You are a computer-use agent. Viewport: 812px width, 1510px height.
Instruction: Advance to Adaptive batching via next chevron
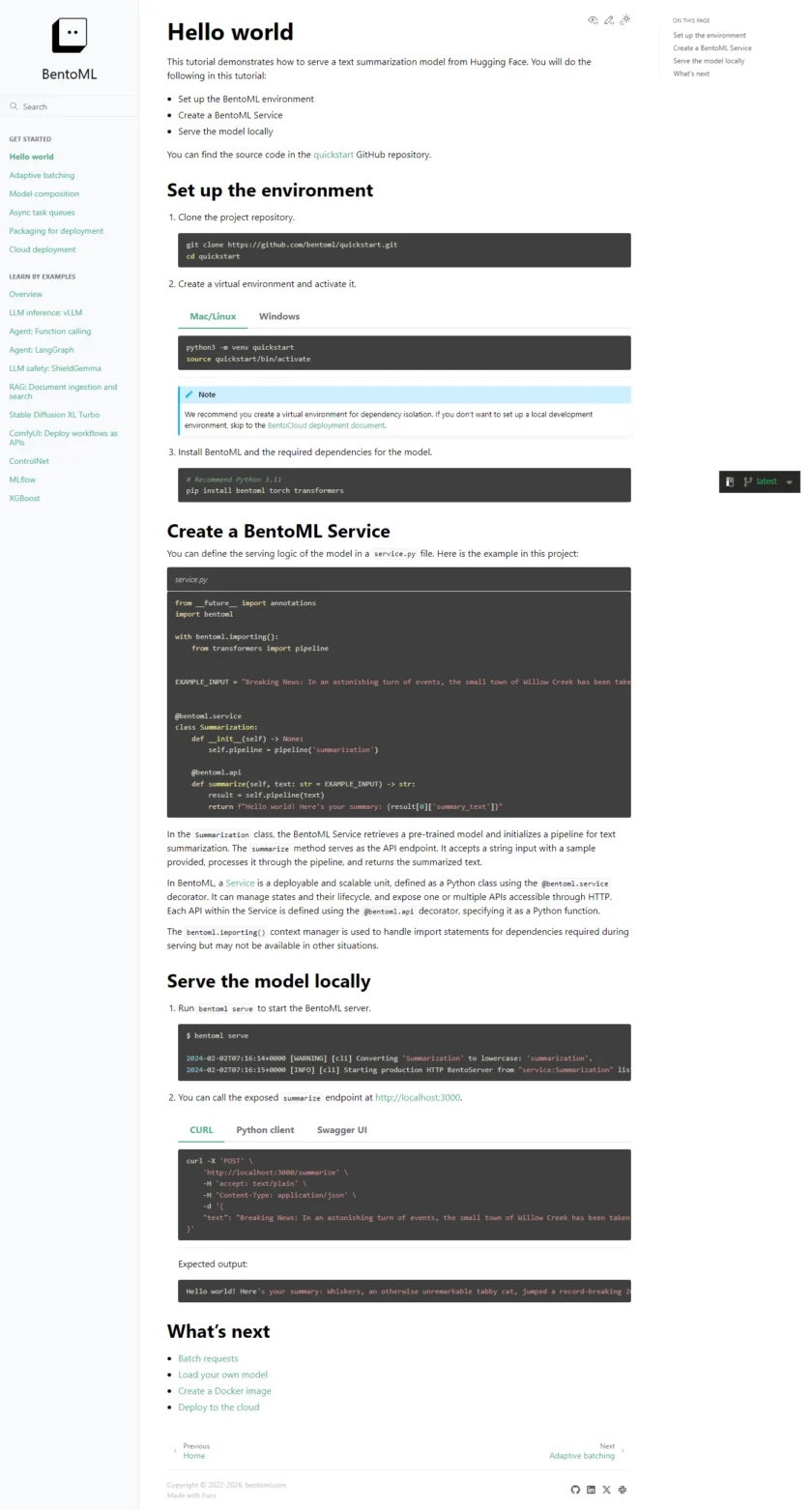622,1451
